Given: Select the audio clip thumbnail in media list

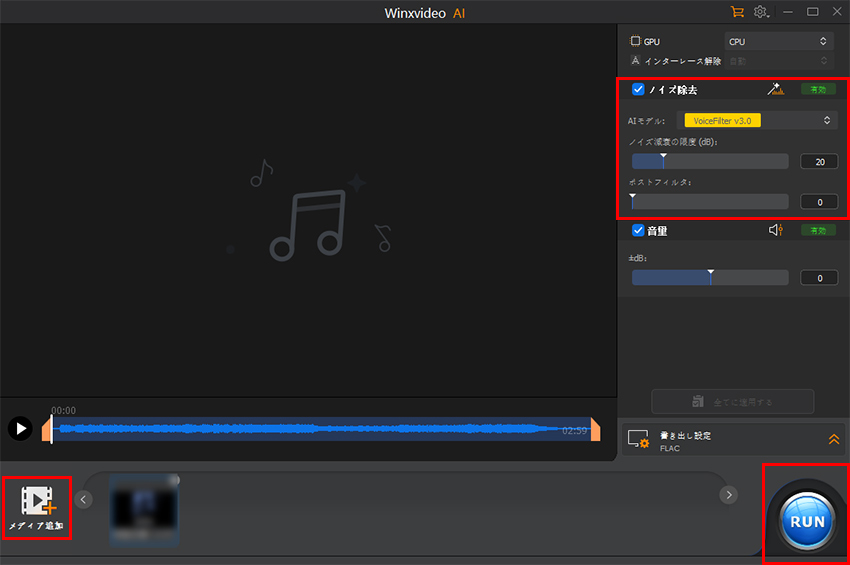Looking at the screenshot, I should tap(144, 509).
